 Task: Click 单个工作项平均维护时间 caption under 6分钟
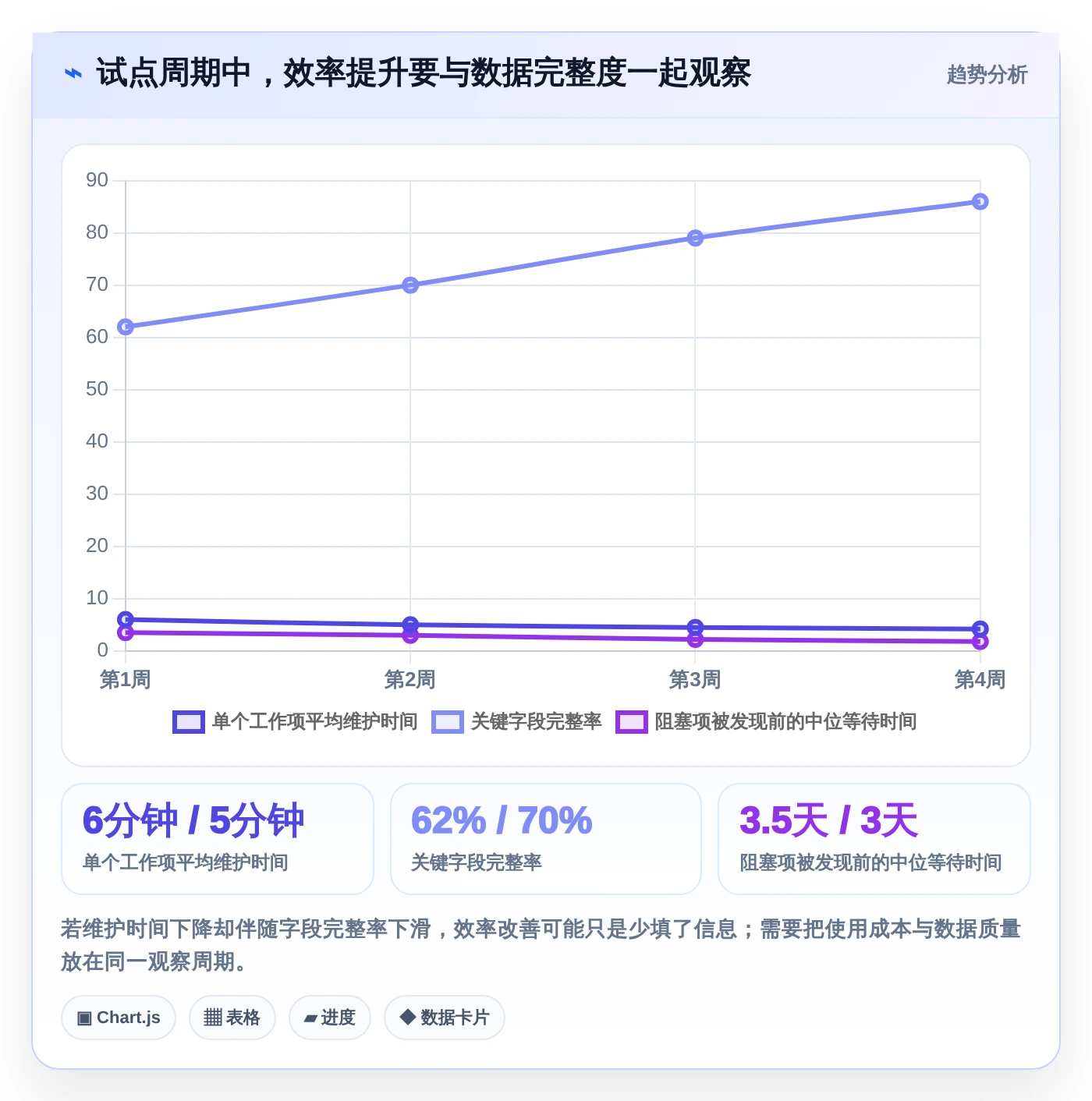pyautogui.click(x=186, y=862)
